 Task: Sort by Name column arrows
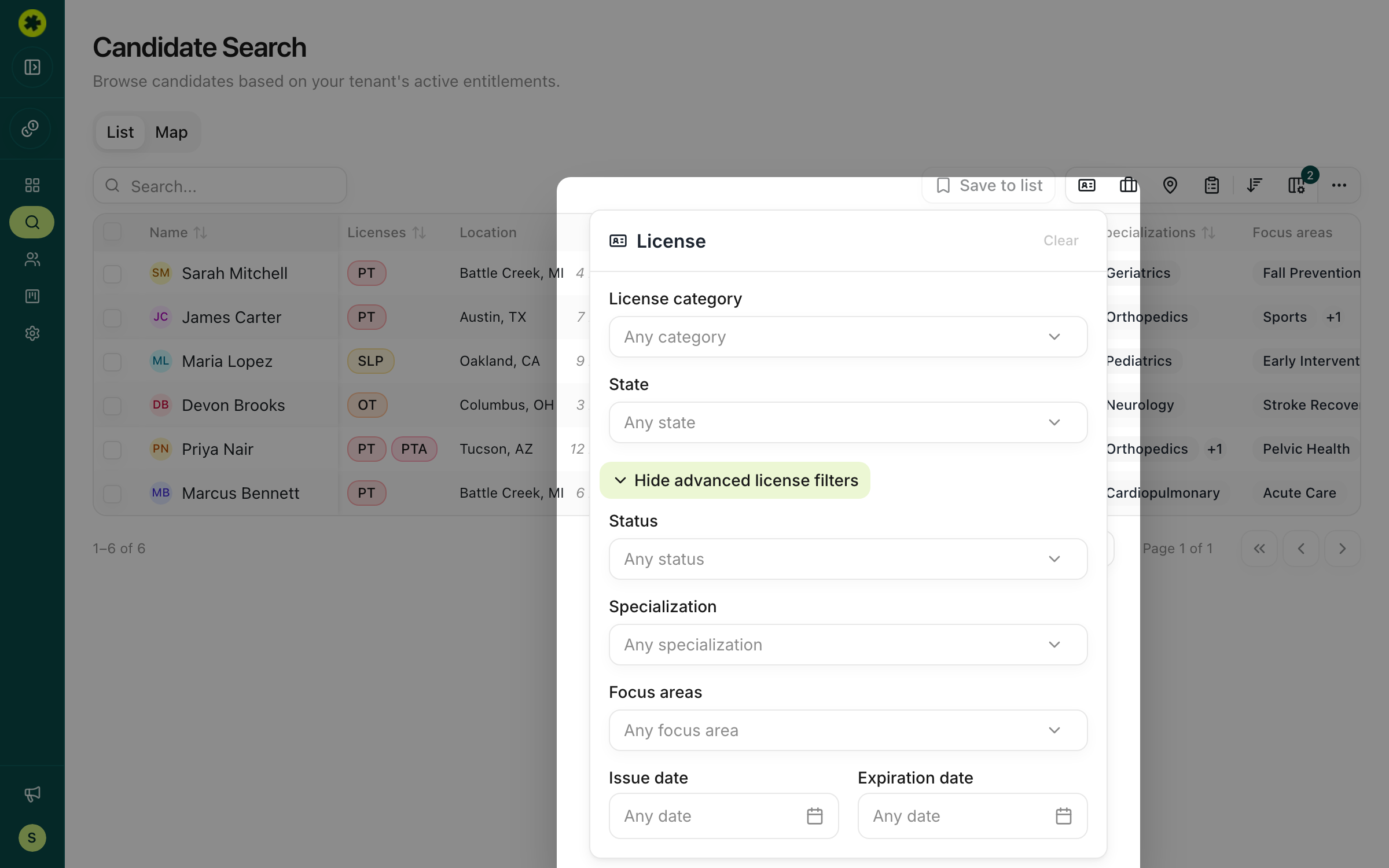(x=200, y=233)
